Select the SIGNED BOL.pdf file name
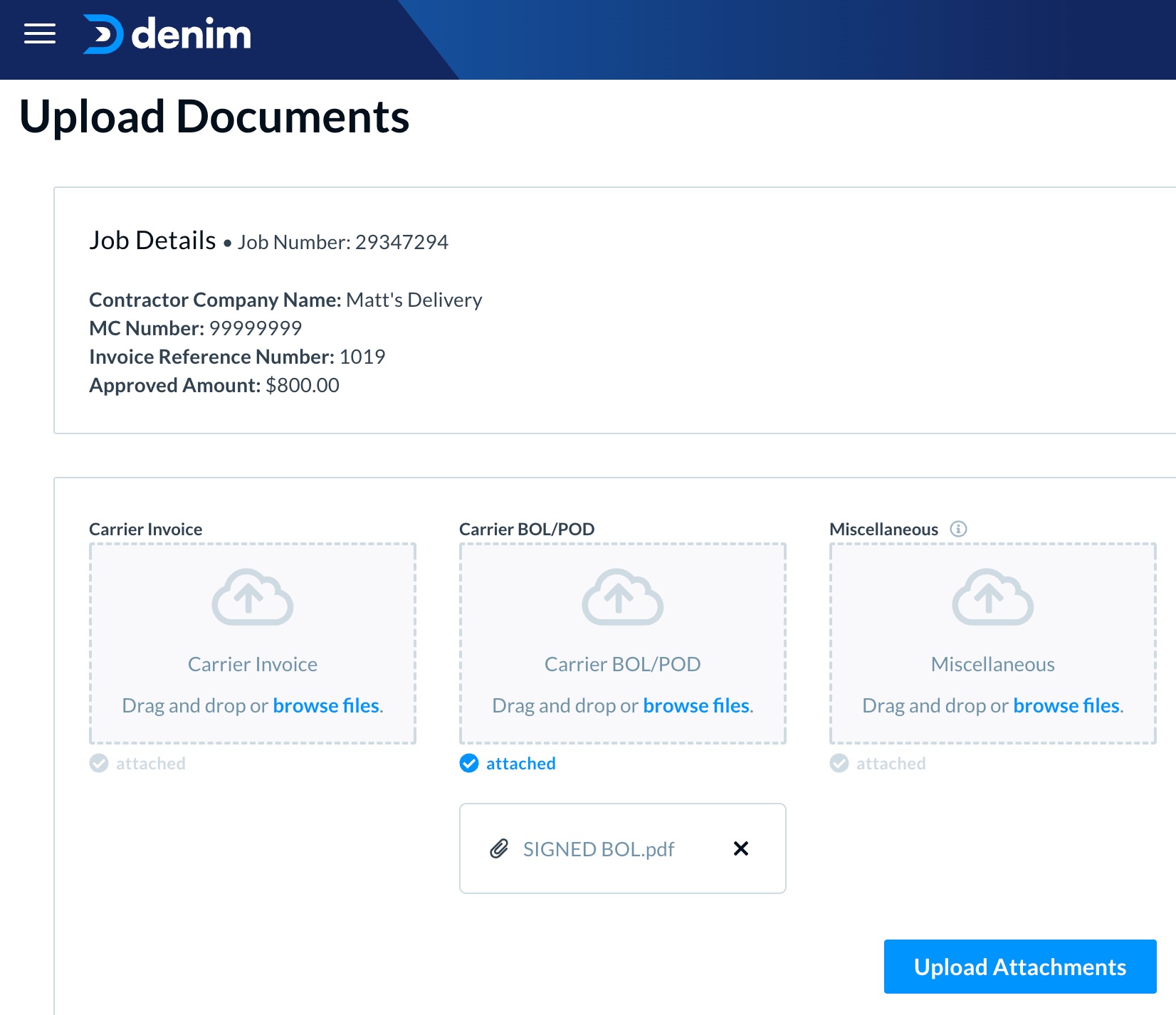 click(599, 849)
